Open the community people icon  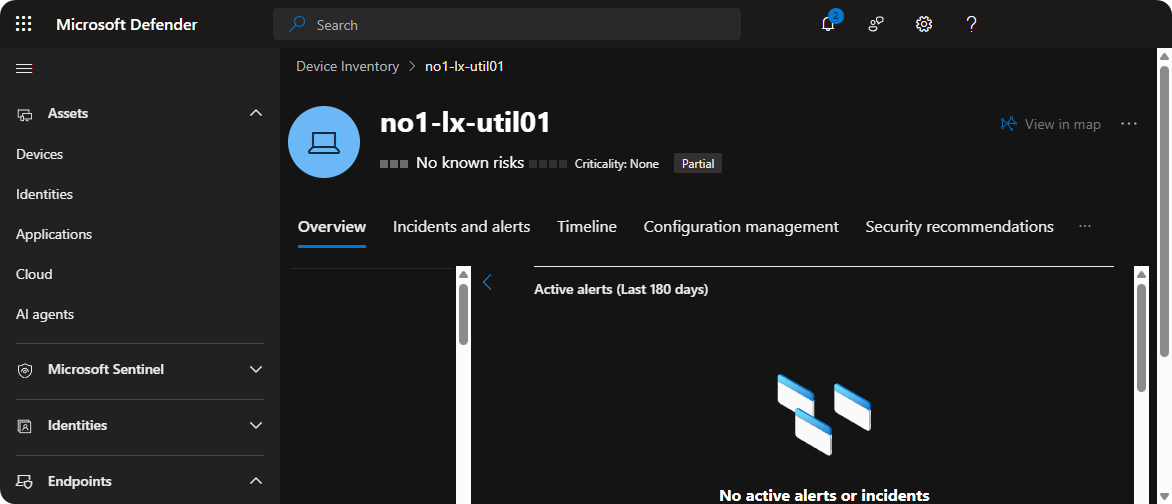click(x=876, y=24)
